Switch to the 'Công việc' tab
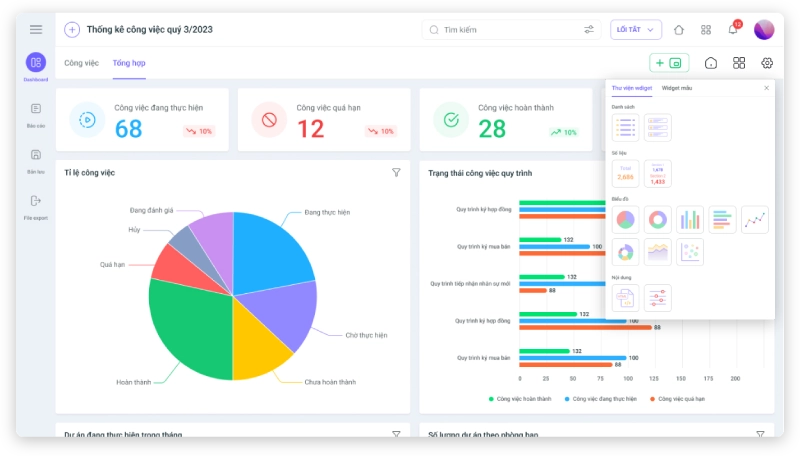 pyautogui.click(x=81, y=63)
